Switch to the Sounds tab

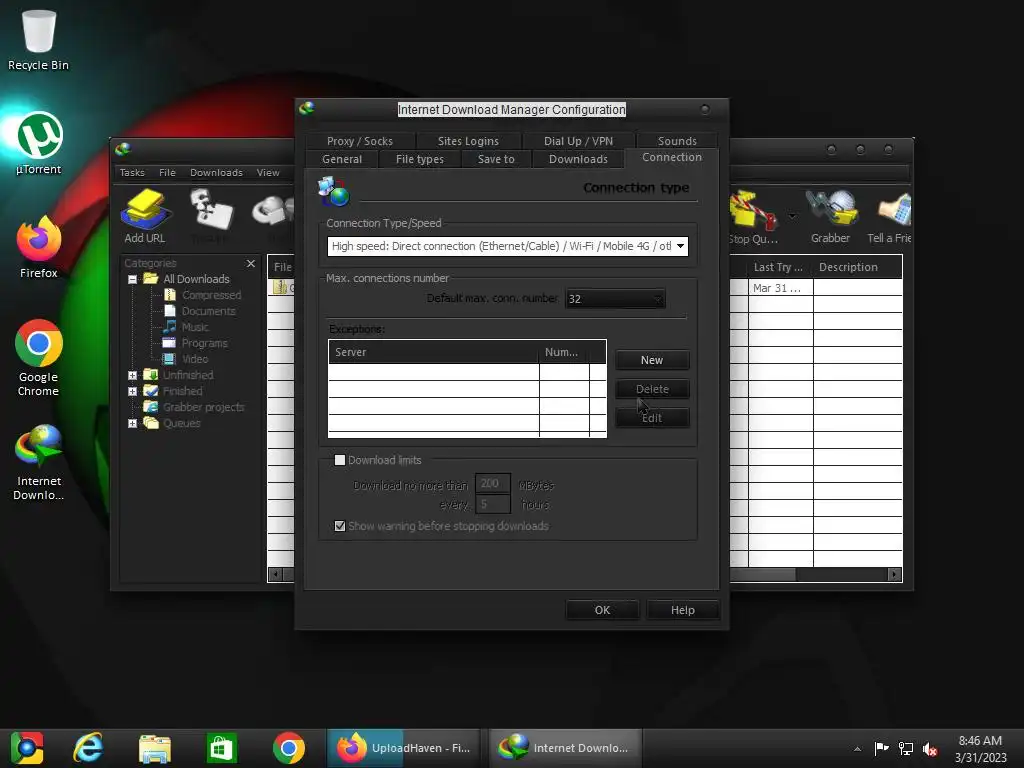pos(677,141)
